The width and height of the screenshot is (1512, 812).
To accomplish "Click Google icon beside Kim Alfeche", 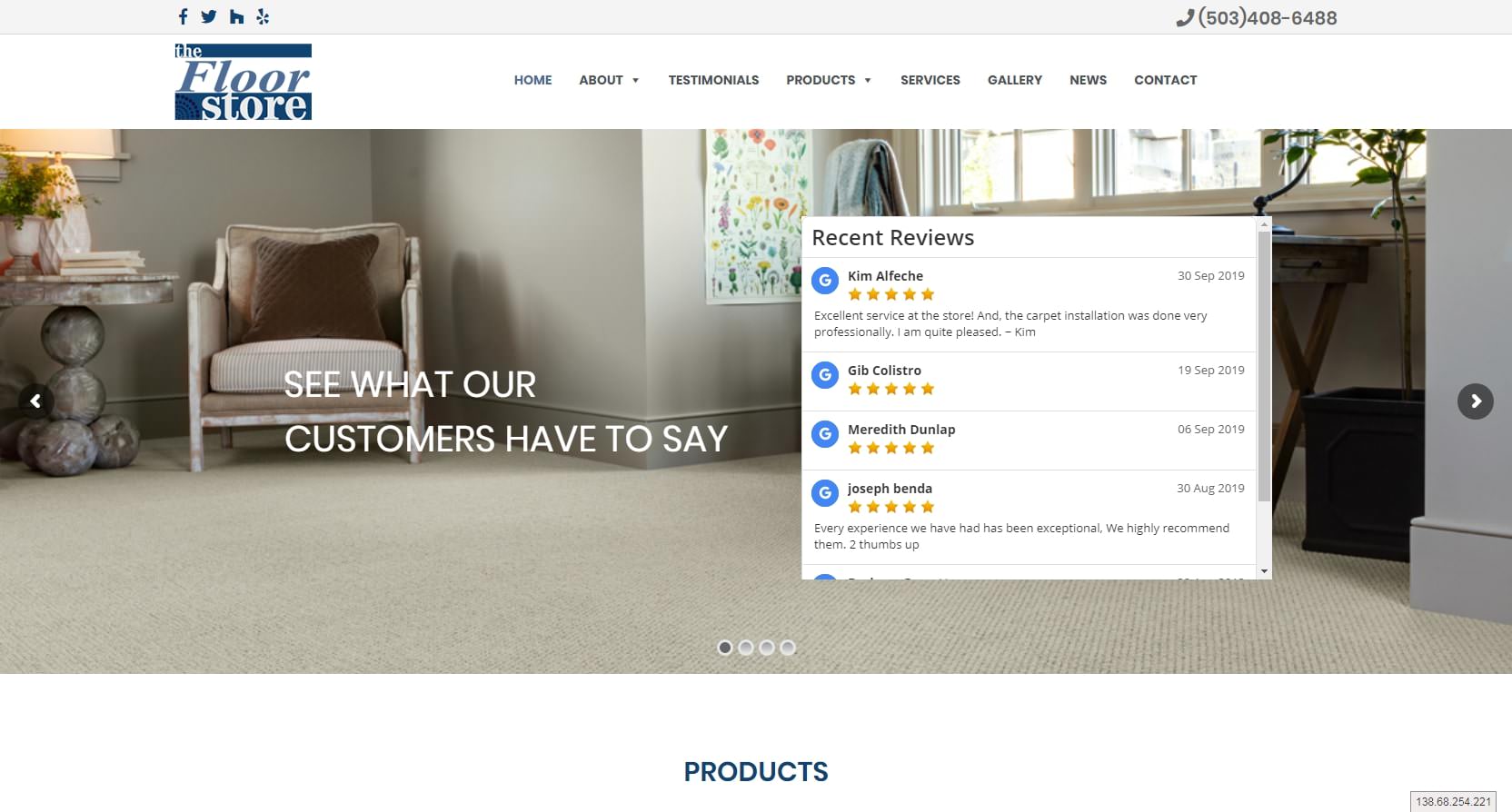I will pos(825,281).
